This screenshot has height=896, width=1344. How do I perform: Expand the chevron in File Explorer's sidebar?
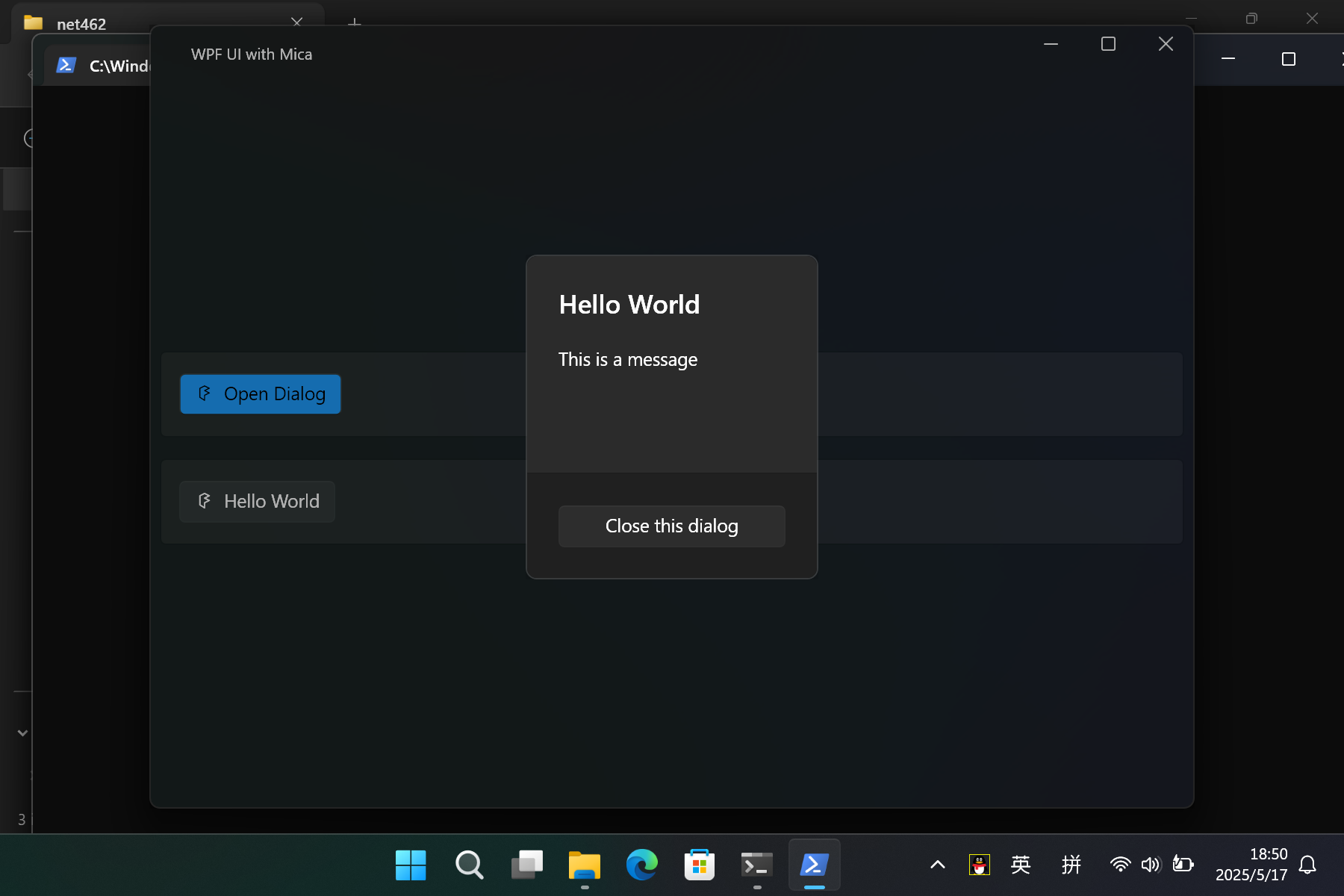[x=22, y=733]
